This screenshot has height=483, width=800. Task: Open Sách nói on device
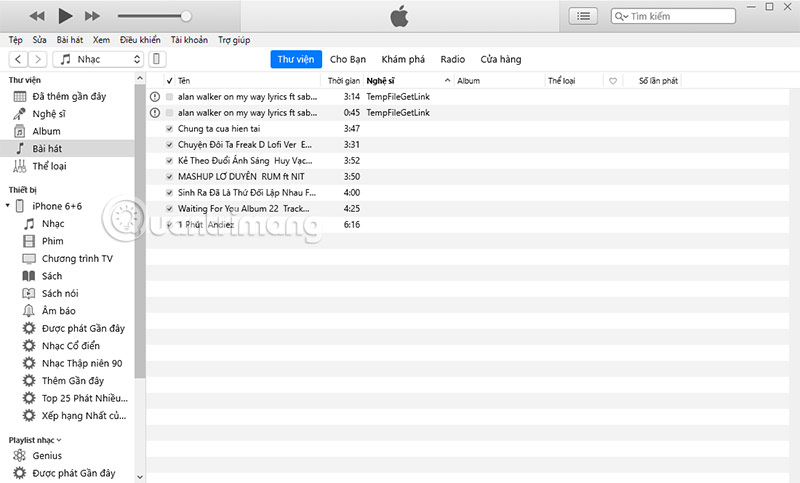60,293
